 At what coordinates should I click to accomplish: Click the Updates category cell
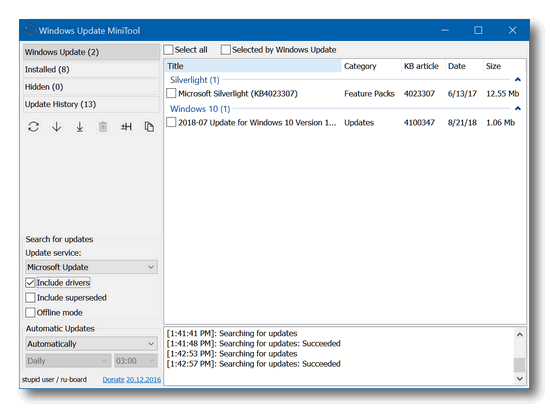(359, 122)
